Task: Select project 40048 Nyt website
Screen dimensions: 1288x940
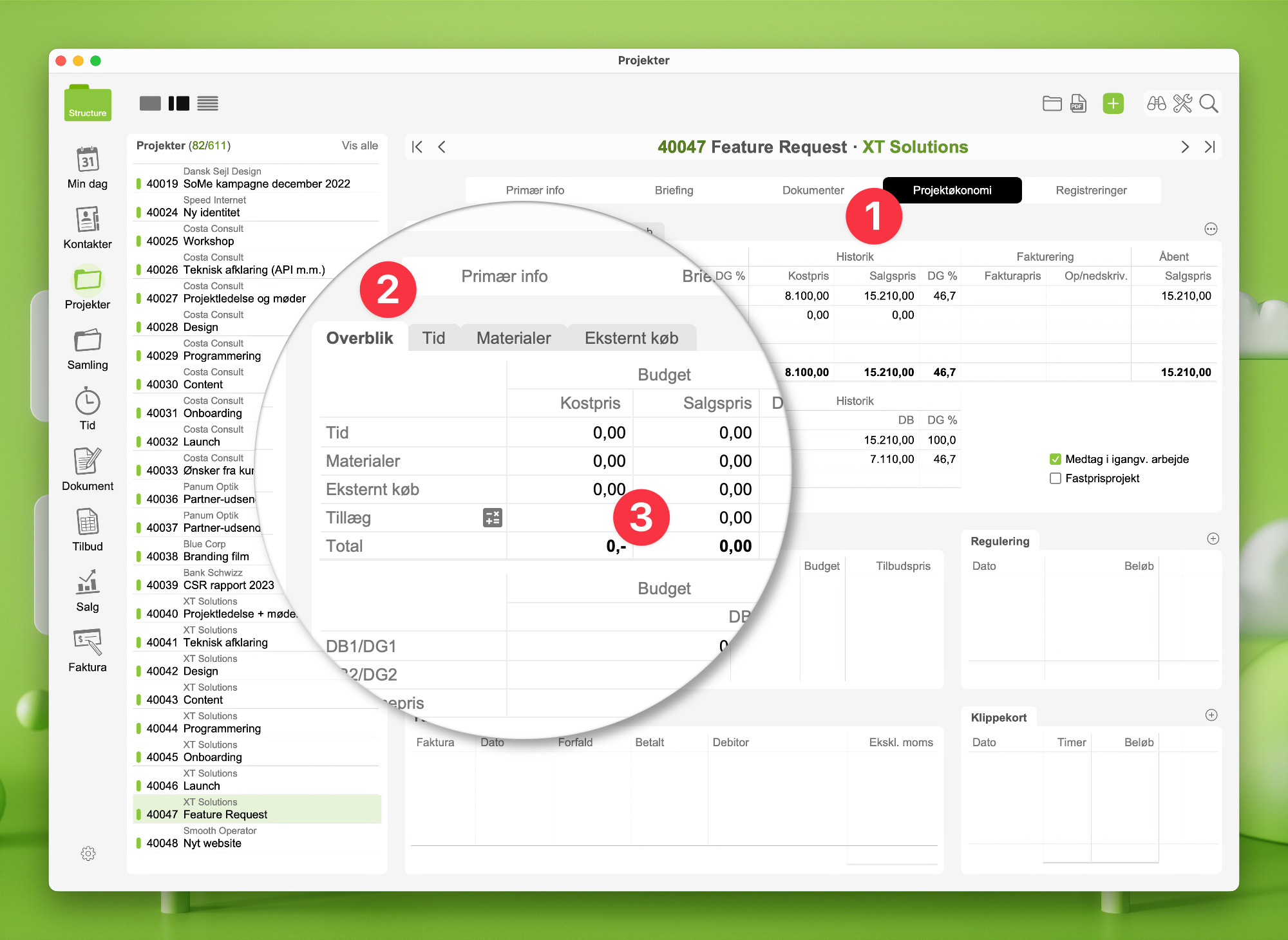Action: click(213, 843)
